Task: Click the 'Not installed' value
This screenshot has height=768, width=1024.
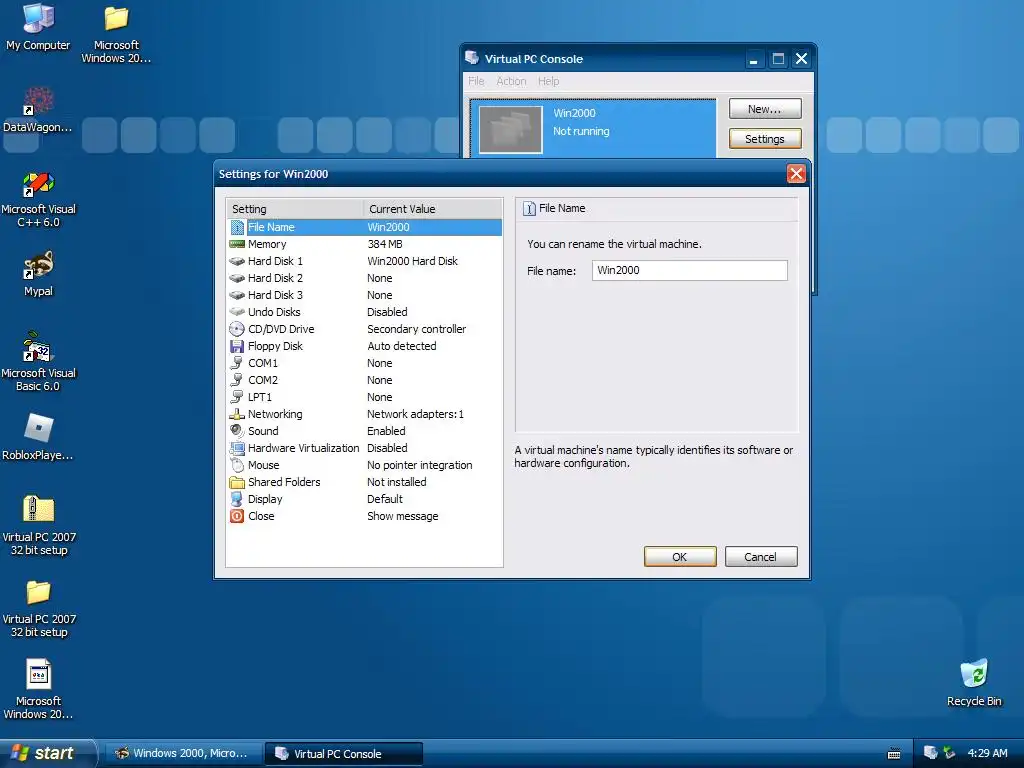Action: (x=396, y=482)
